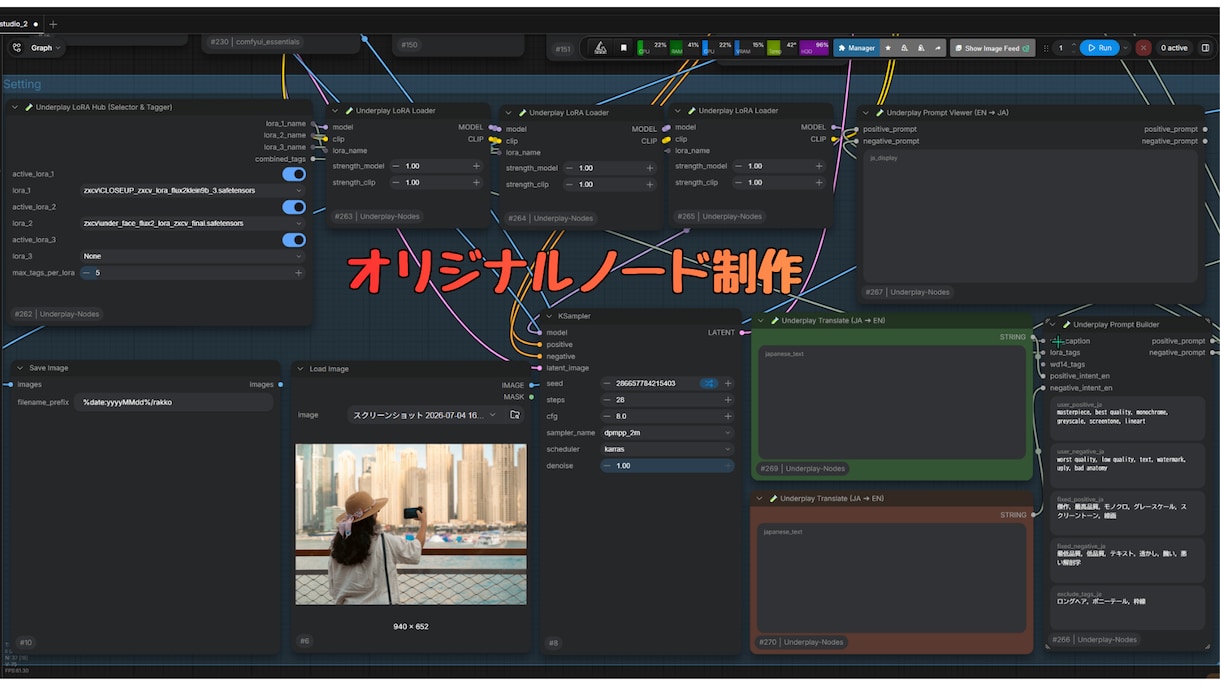Click the HDD 96% monitor indicator

pos(813,47)
